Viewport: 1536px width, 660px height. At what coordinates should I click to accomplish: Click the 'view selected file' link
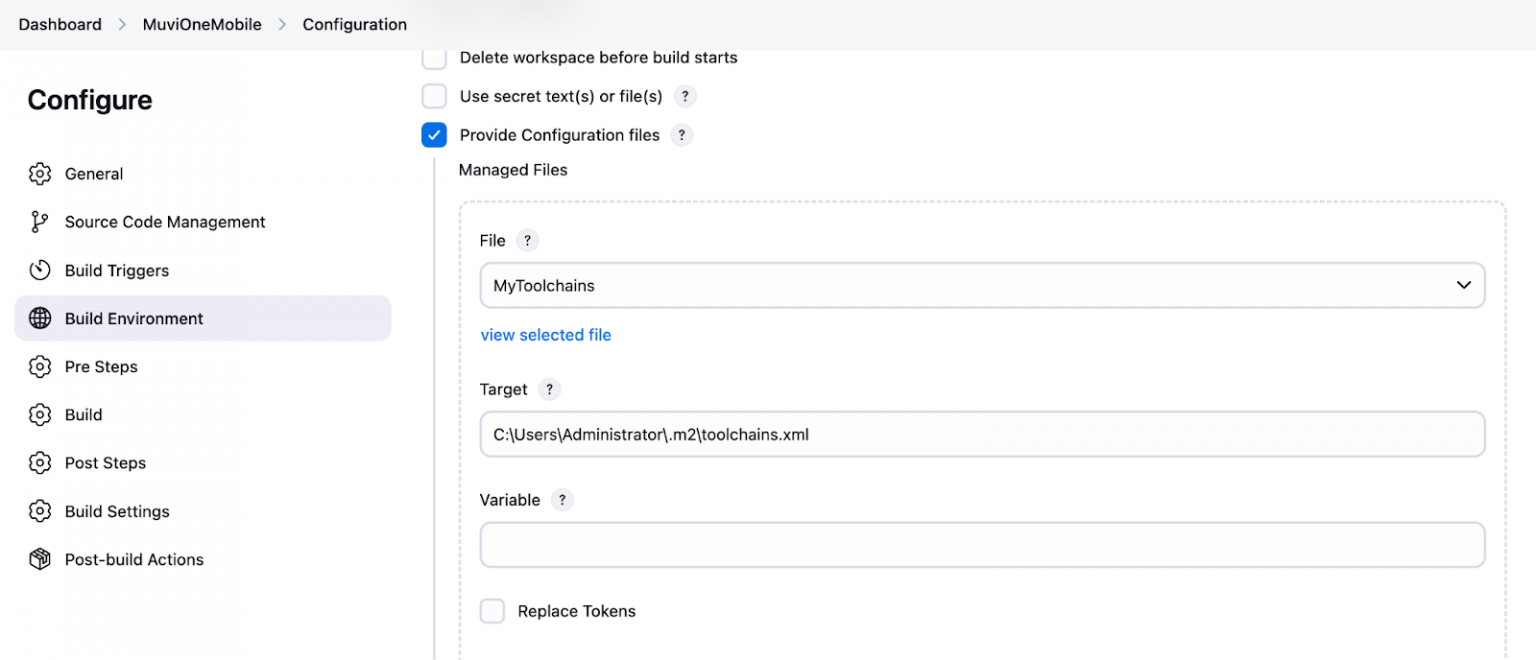coord(546,334)
